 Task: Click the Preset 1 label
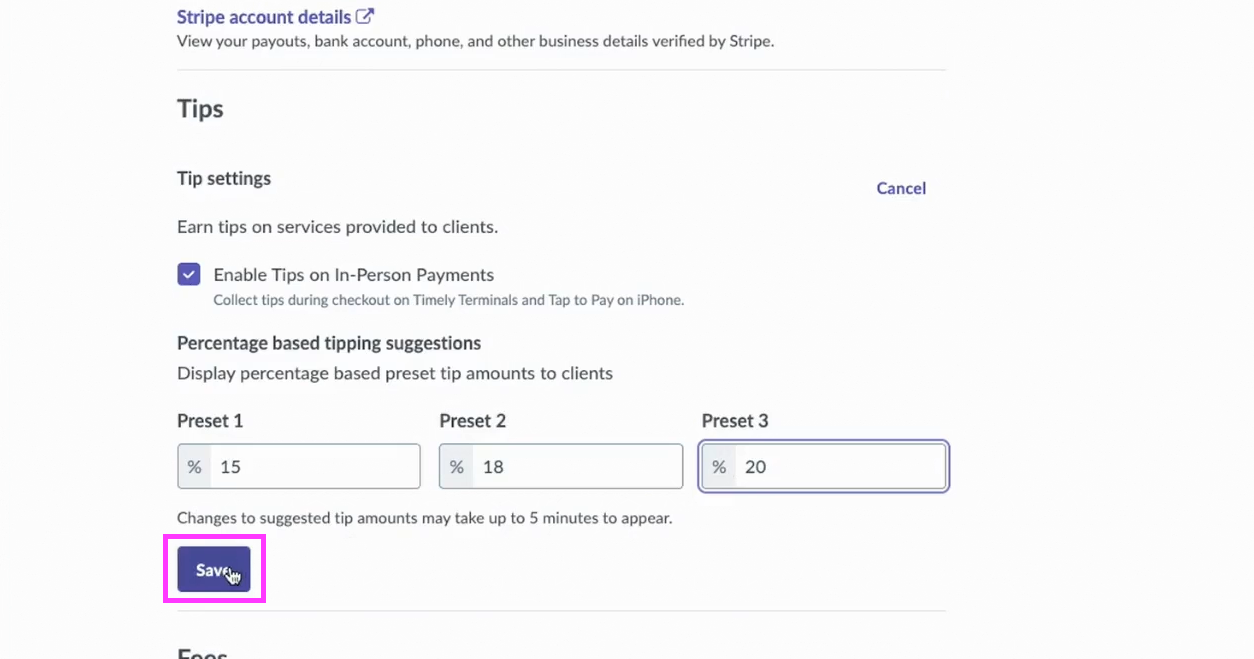coord(210,421)
